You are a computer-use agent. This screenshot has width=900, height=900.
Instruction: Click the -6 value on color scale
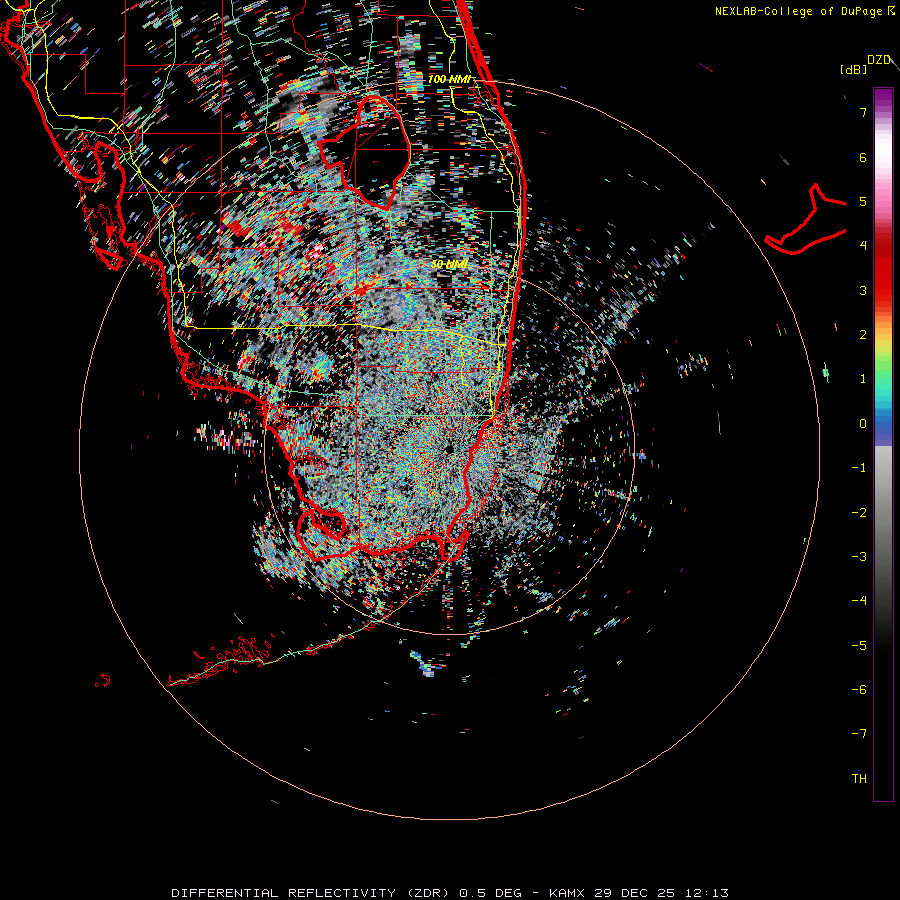point(859,689)
